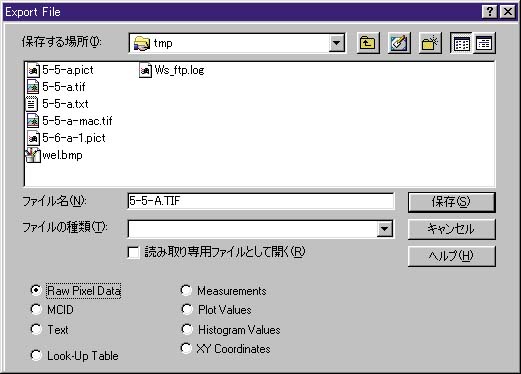
Task: Click the tmp save location combo box
Action: (x=237, y=43)
